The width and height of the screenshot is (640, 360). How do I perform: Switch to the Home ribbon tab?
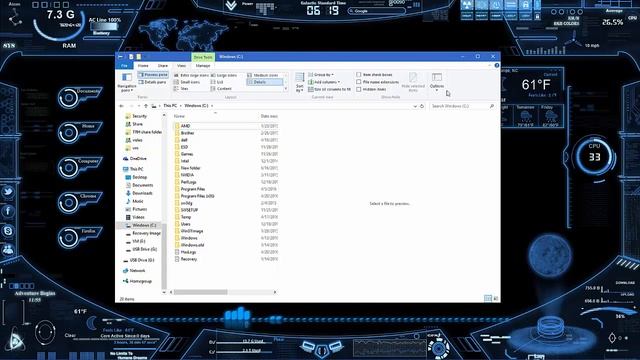143,65
